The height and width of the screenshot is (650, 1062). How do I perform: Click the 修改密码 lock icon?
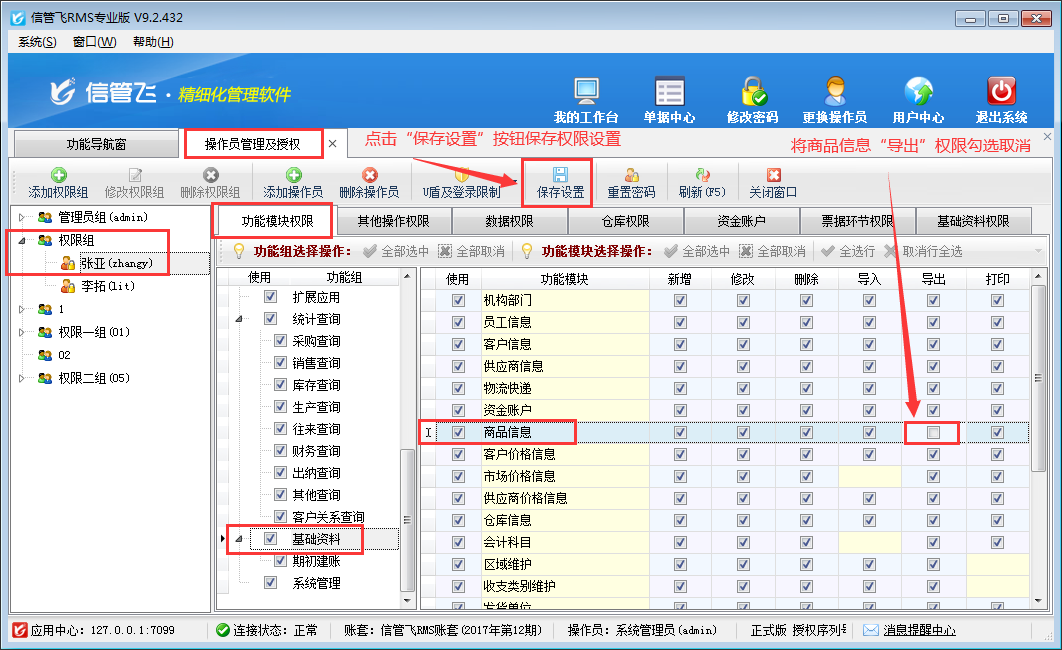[x=752, y=92]
